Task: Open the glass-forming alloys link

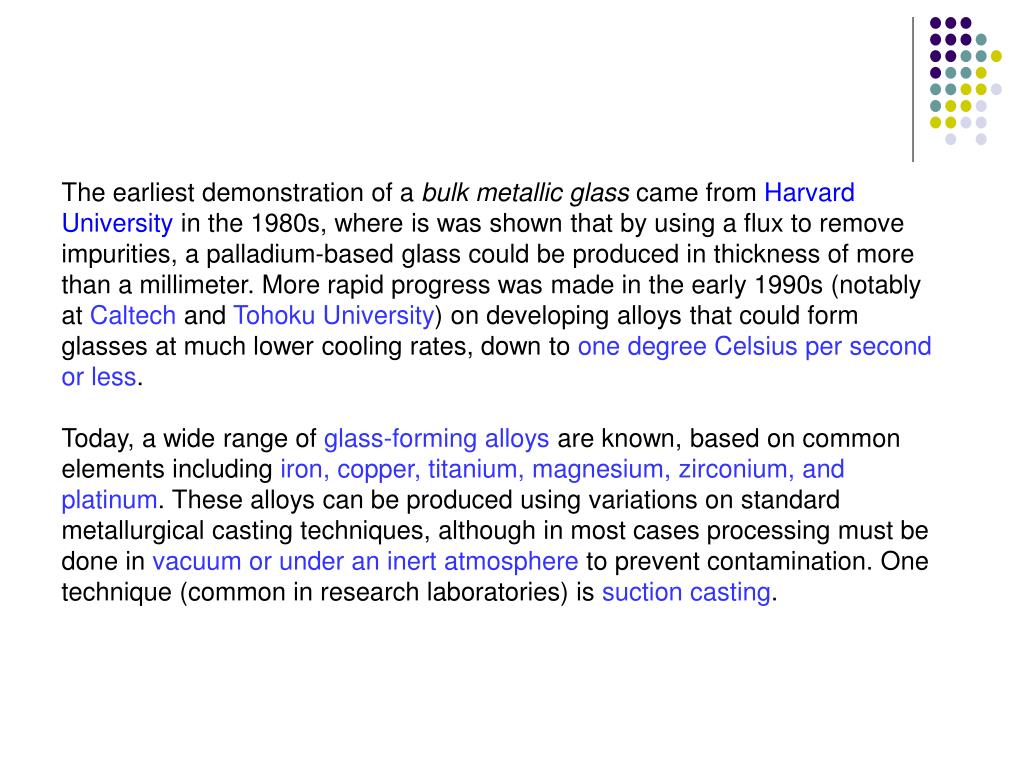Action: (x=436, y=438)
